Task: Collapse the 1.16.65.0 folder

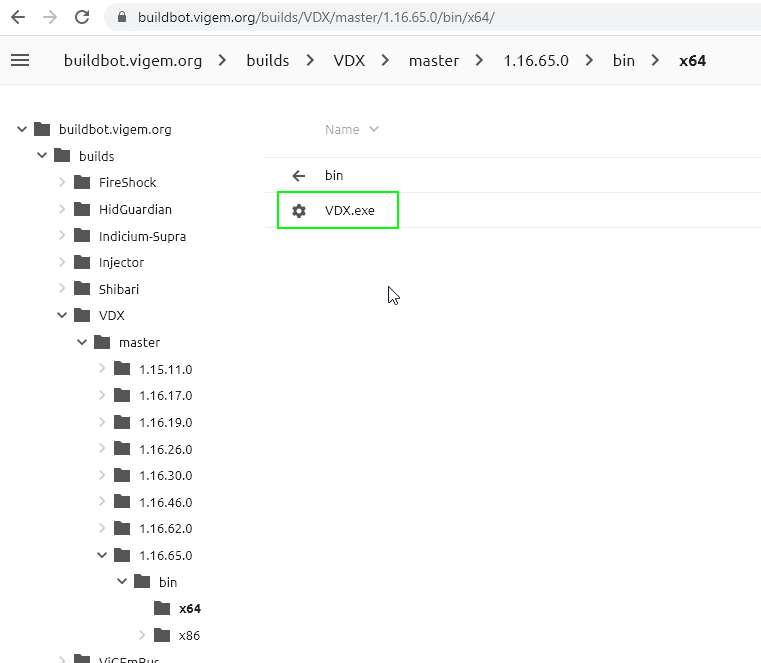Action: (x=102, y=555)
